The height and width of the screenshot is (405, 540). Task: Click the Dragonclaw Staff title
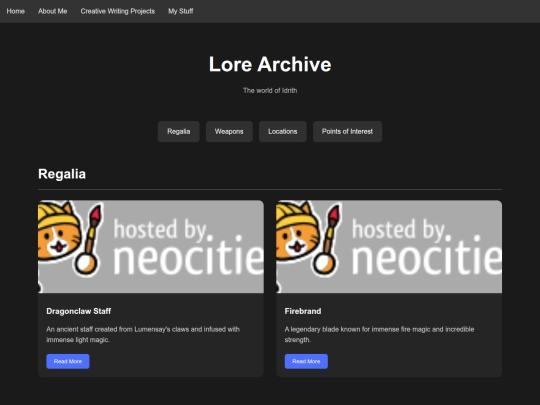(79, 311)
